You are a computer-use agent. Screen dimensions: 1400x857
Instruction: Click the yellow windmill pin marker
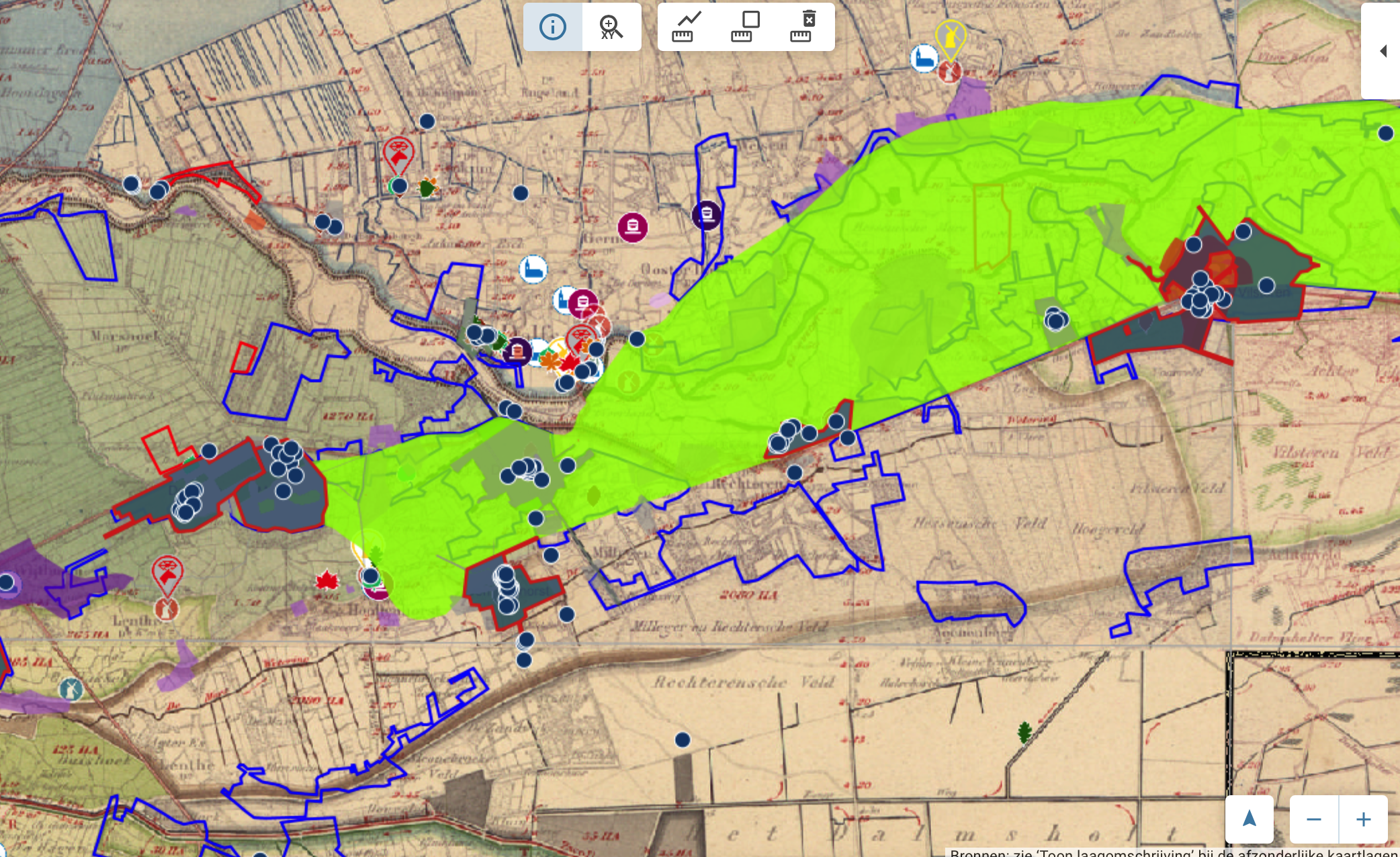[x=951, y=37]
